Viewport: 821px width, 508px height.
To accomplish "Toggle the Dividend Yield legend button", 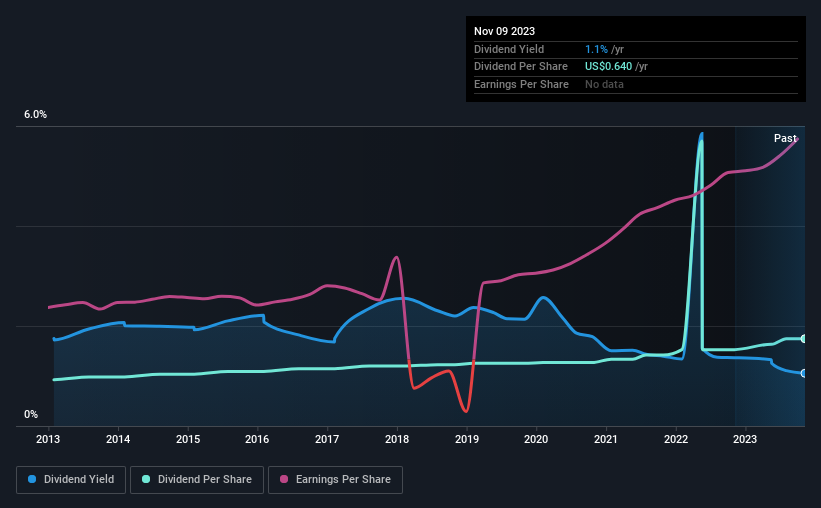I will click(71, 480).
